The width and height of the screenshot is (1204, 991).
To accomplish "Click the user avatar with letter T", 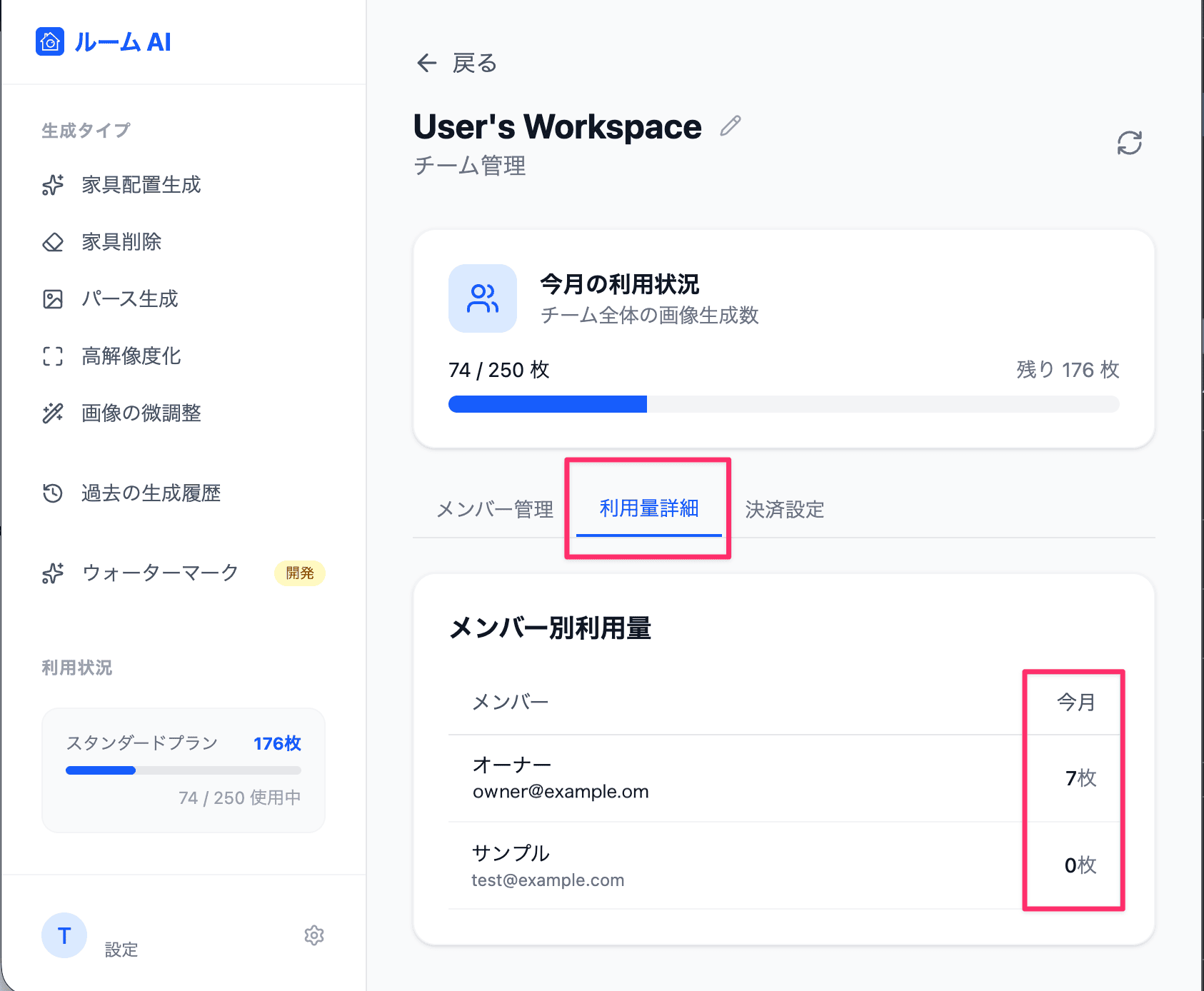I will point(64,935).
